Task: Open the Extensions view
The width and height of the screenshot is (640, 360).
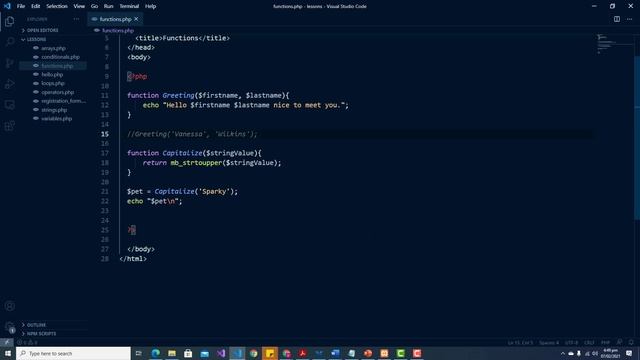Action: tap(9, 126)
